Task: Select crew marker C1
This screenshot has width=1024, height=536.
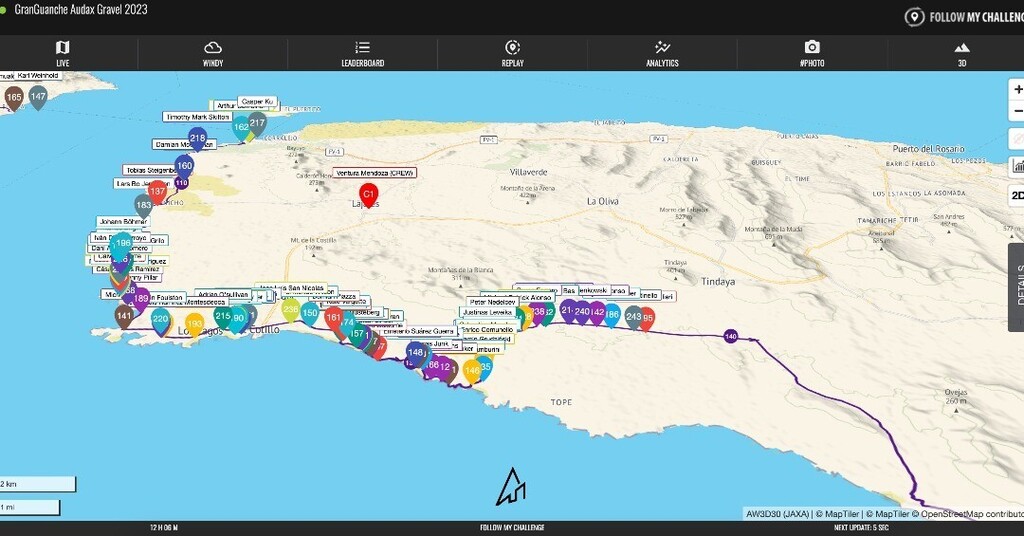Action: click(x=368, y=195)
